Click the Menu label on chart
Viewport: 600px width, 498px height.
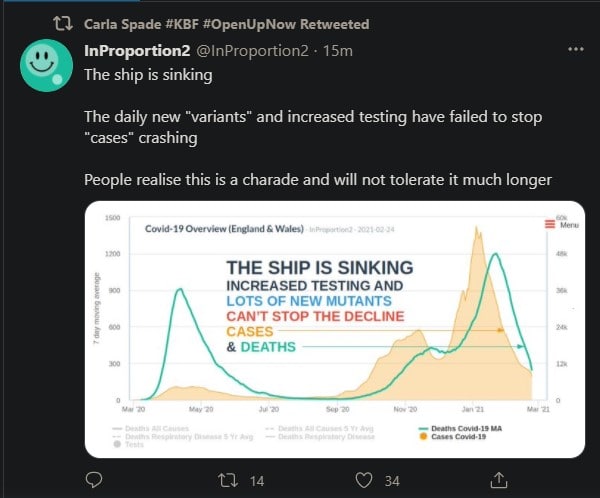569,225
